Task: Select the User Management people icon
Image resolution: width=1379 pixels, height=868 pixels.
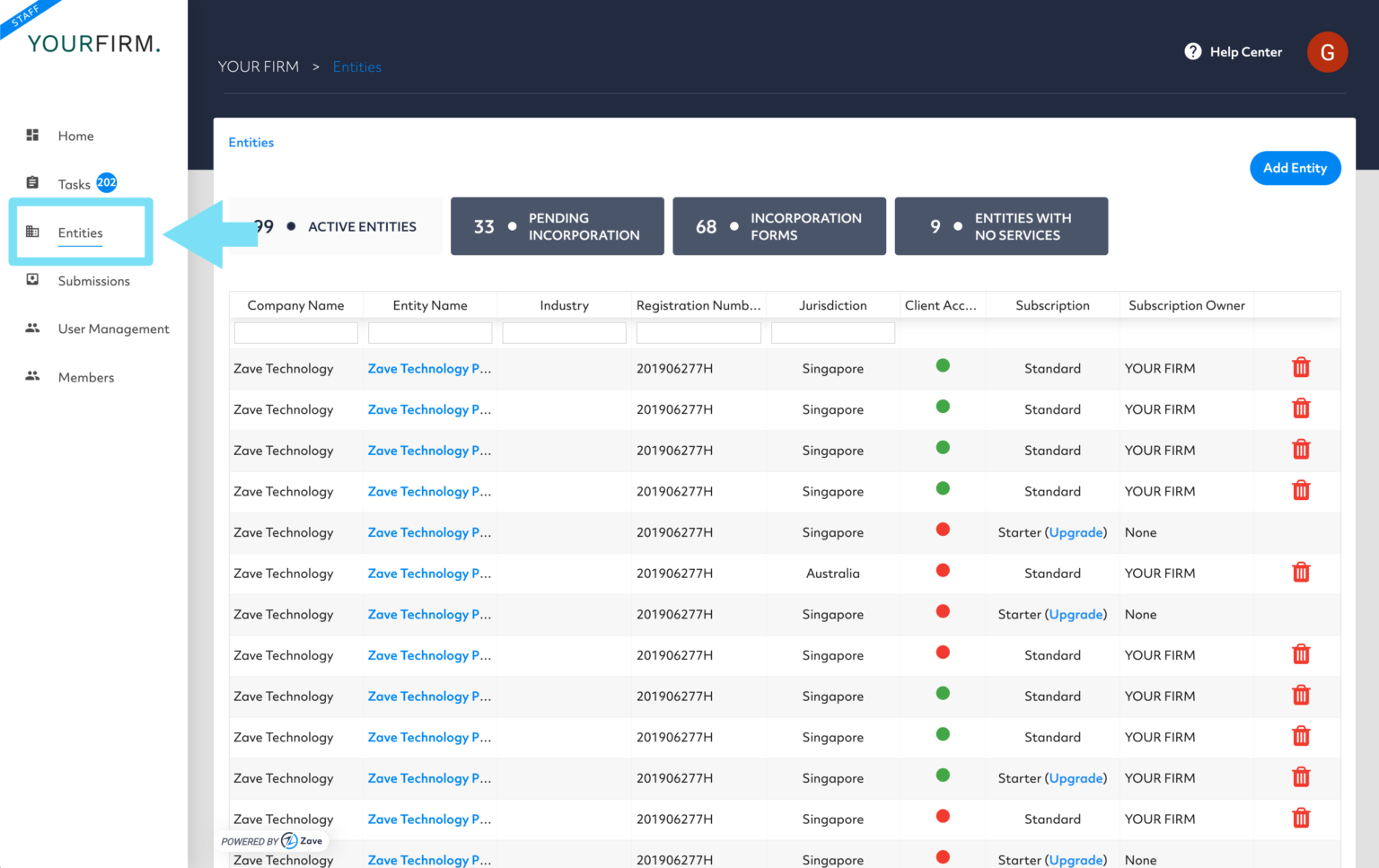Action: coord(32,329)
